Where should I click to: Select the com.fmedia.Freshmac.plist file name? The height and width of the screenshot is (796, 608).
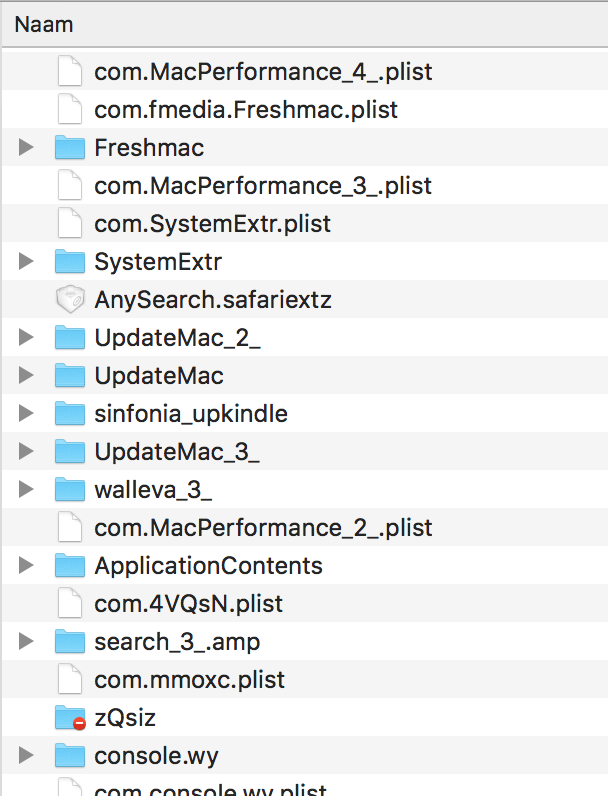[x=246, y=110]
